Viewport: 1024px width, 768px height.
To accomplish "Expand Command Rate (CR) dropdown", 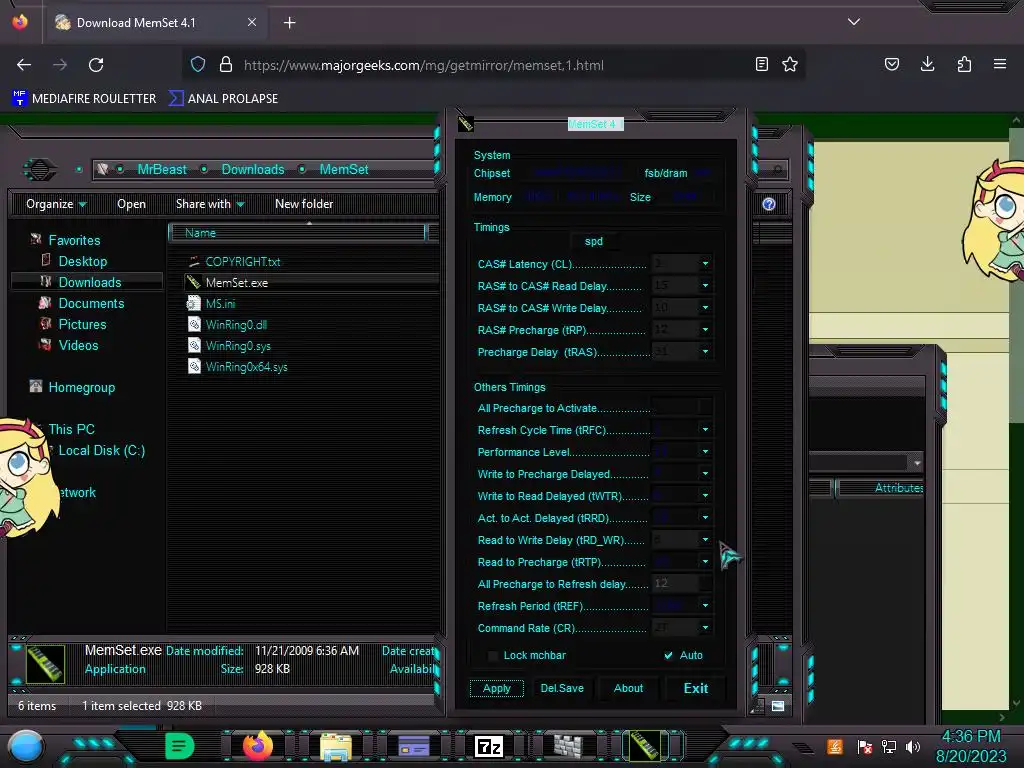I will coord(705,628).
